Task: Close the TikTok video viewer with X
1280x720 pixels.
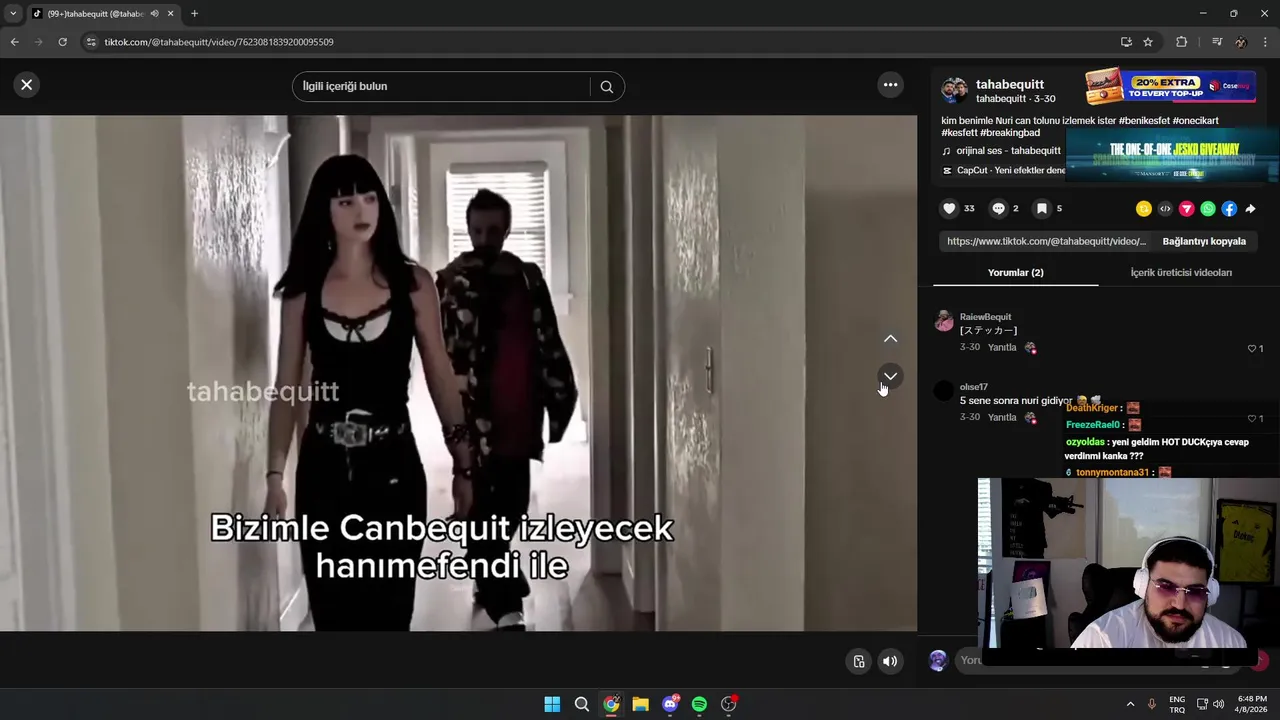Action: point(27,85)
